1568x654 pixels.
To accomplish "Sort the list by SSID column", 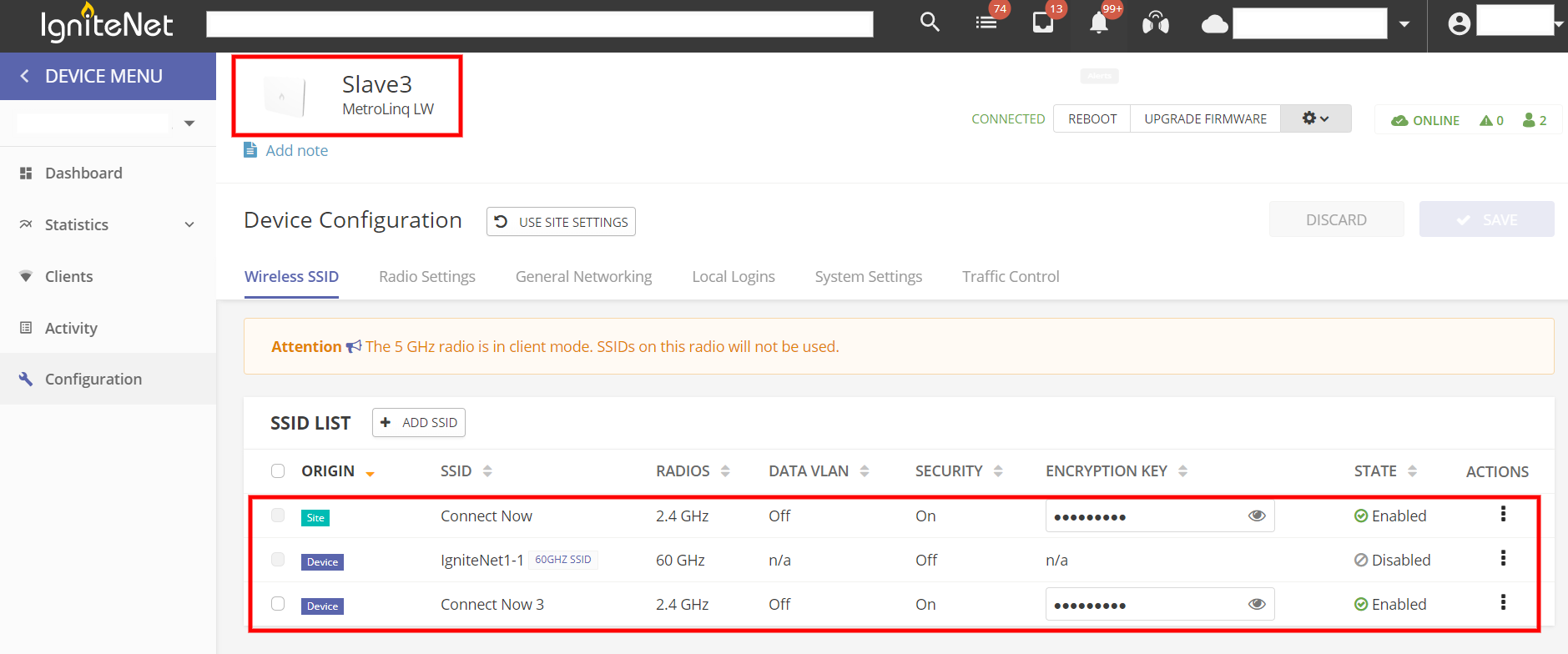I will click(x=487, y=470).
